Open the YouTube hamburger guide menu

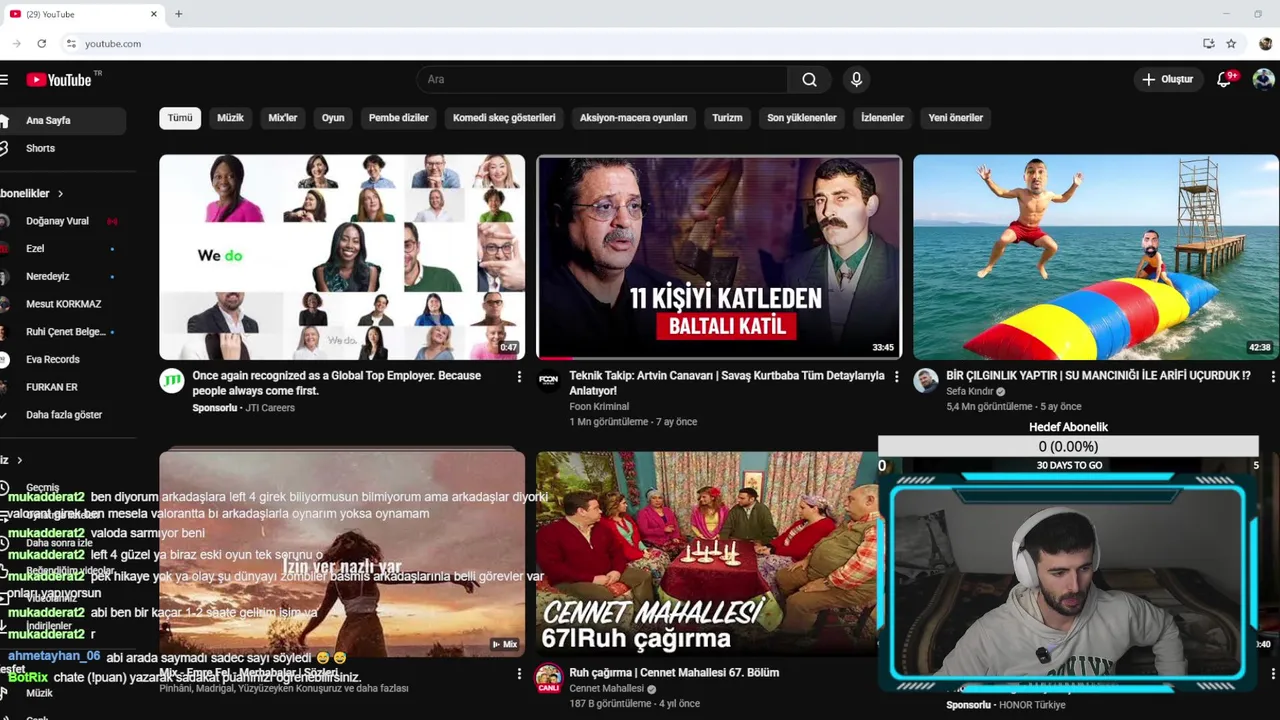tap(4, 79)
